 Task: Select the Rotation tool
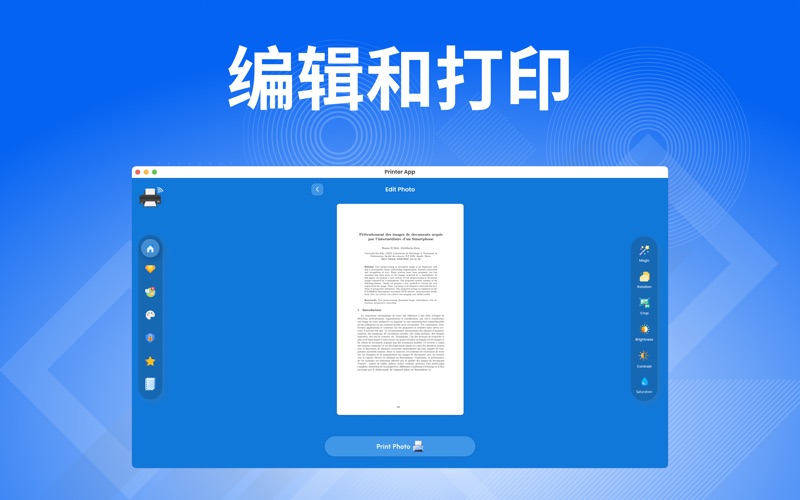644,280
